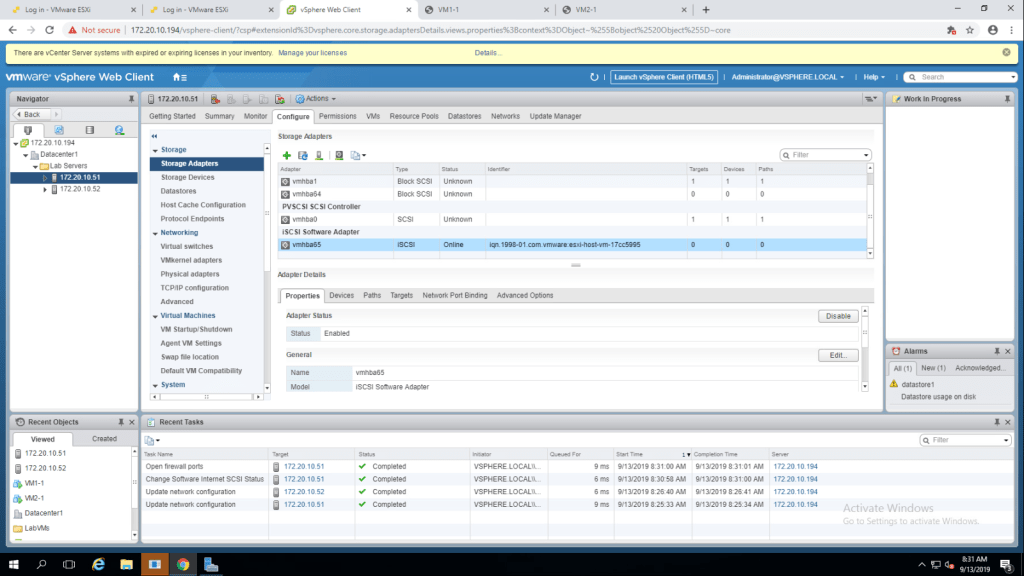Open the Storage navigator view icon
1024x576 pixels.
pyautogui.click(x=89, y=130)
